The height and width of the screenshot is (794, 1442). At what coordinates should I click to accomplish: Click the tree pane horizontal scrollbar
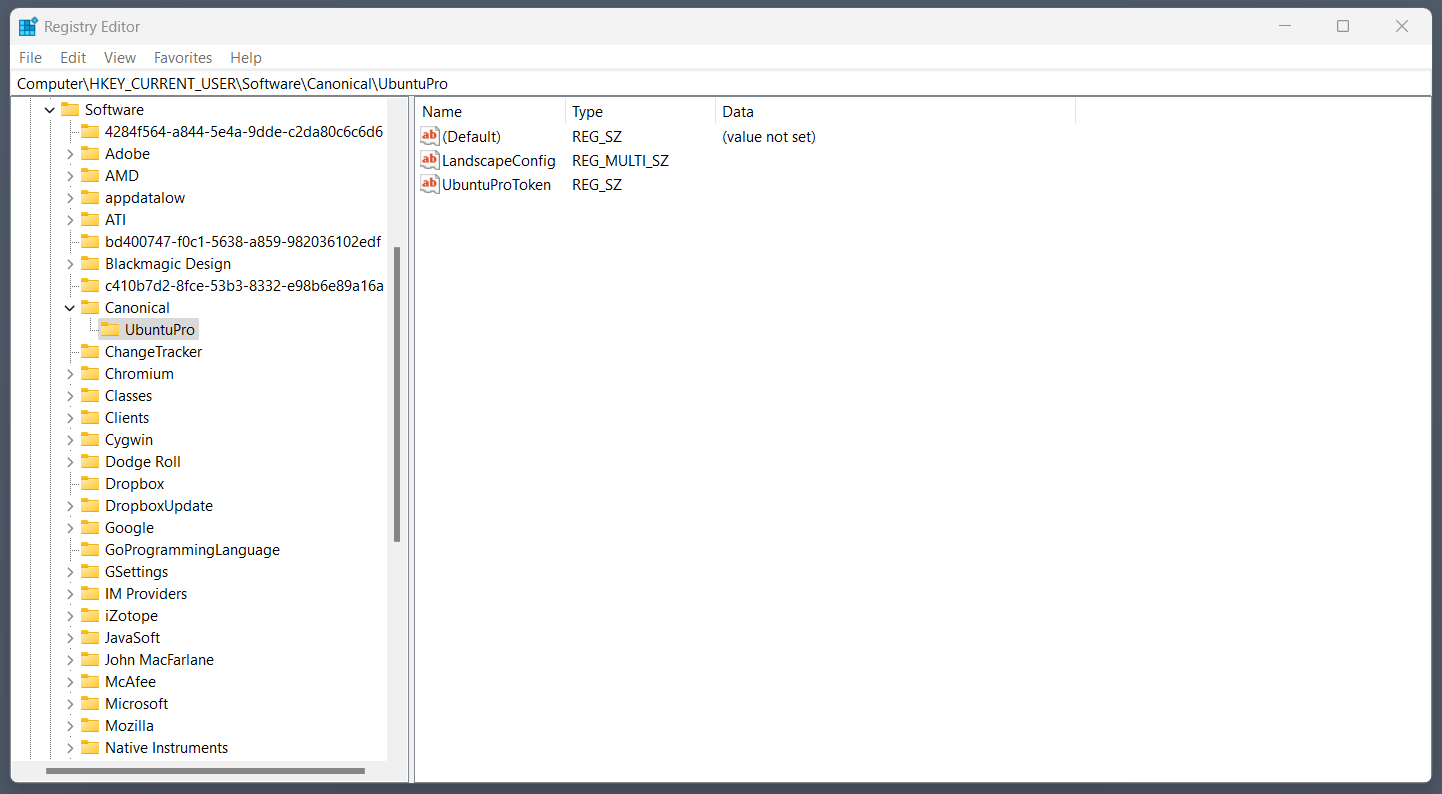coord(205,771)
